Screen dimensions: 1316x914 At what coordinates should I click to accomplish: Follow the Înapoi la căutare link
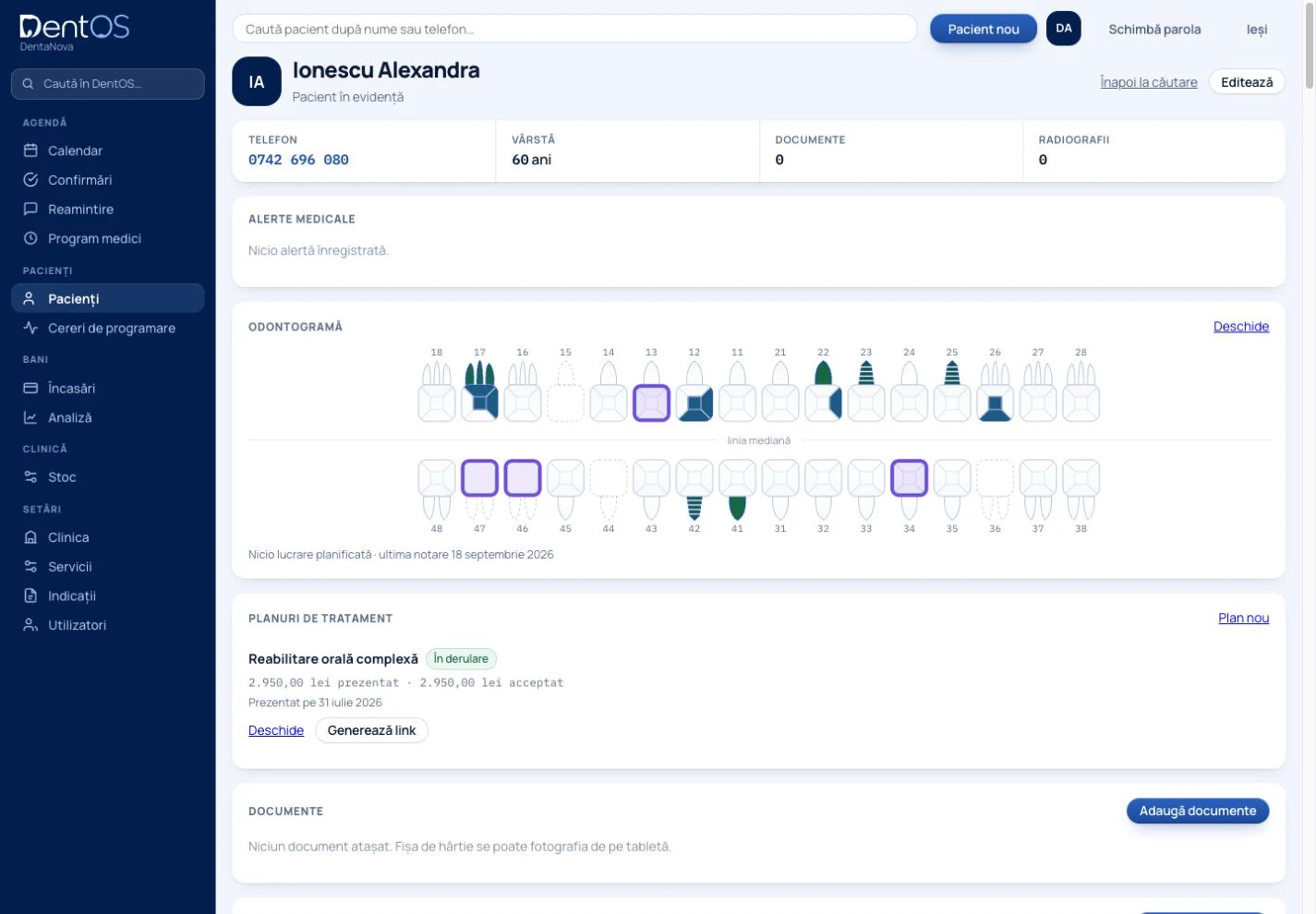1149,82
